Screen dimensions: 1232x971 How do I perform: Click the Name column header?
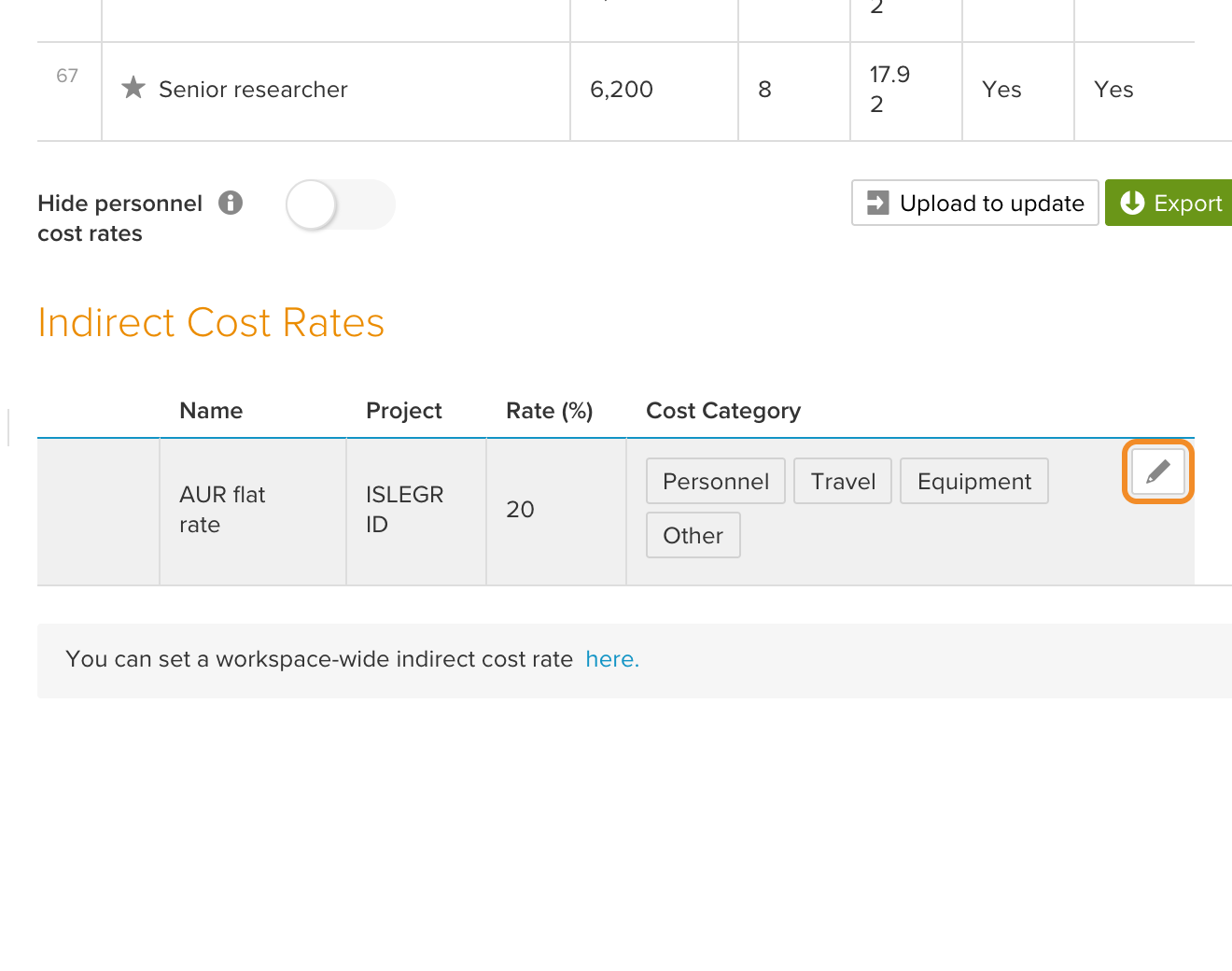point(211,411)
